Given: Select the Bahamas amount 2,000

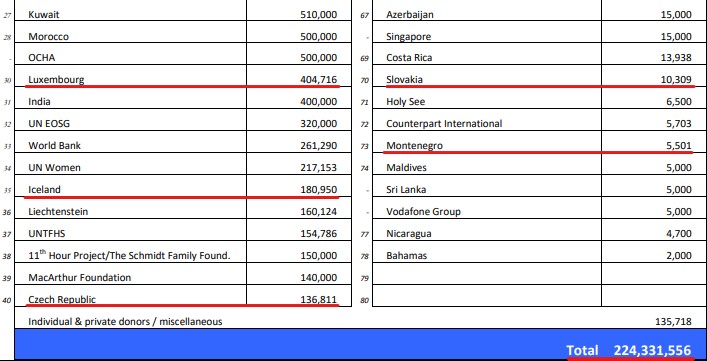Looking at the screenshot, I should pos(679,256).
